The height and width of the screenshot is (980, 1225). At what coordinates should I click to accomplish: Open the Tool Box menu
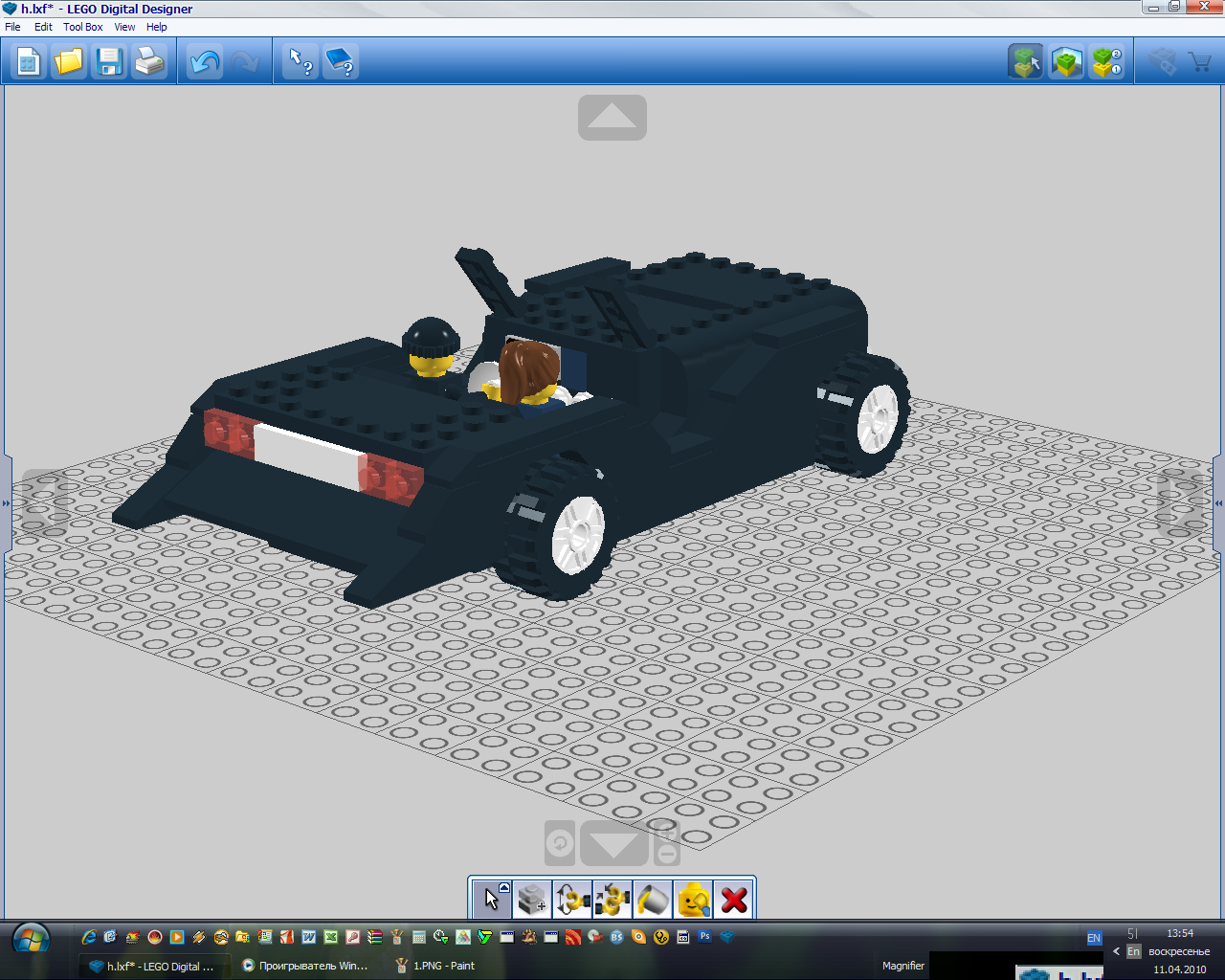tap(82, 27)
